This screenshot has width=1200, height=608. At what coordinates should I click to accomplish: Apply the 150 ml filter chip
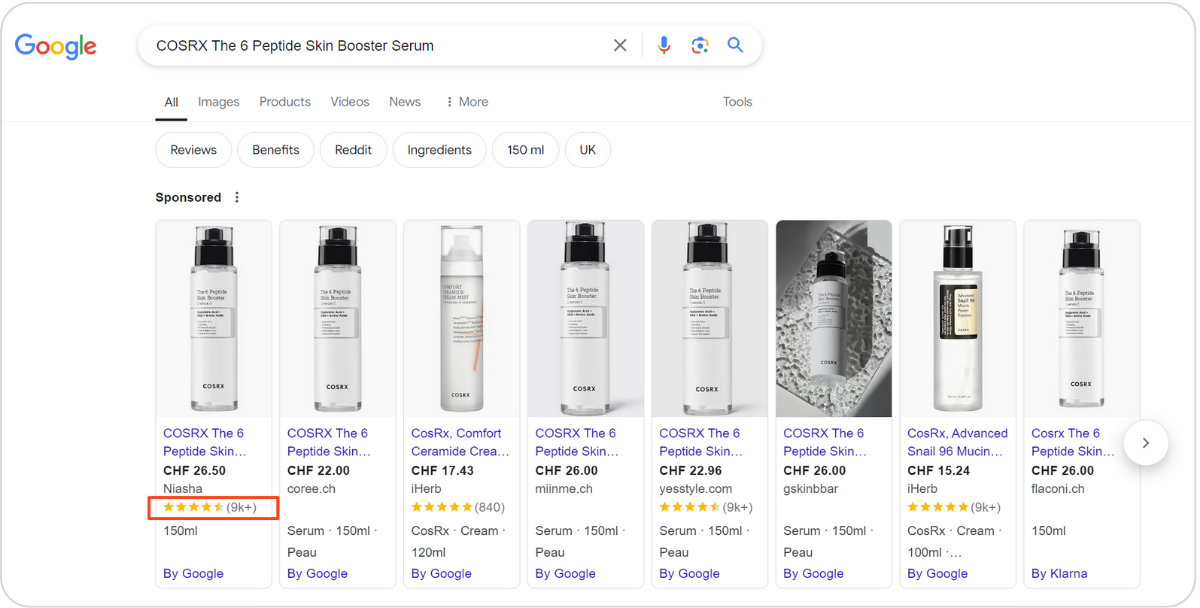click(525, 150)
